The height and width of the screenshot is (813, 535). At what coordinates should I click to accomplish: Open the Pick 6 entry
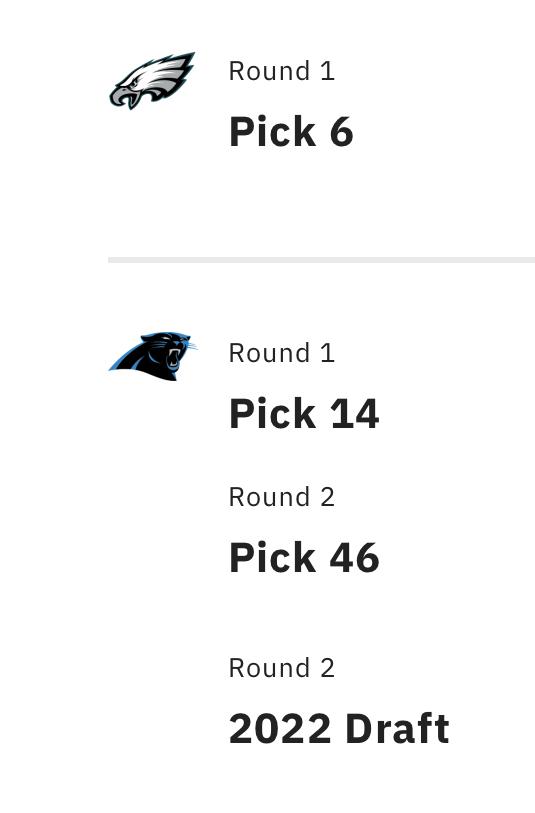pos(291,132)
